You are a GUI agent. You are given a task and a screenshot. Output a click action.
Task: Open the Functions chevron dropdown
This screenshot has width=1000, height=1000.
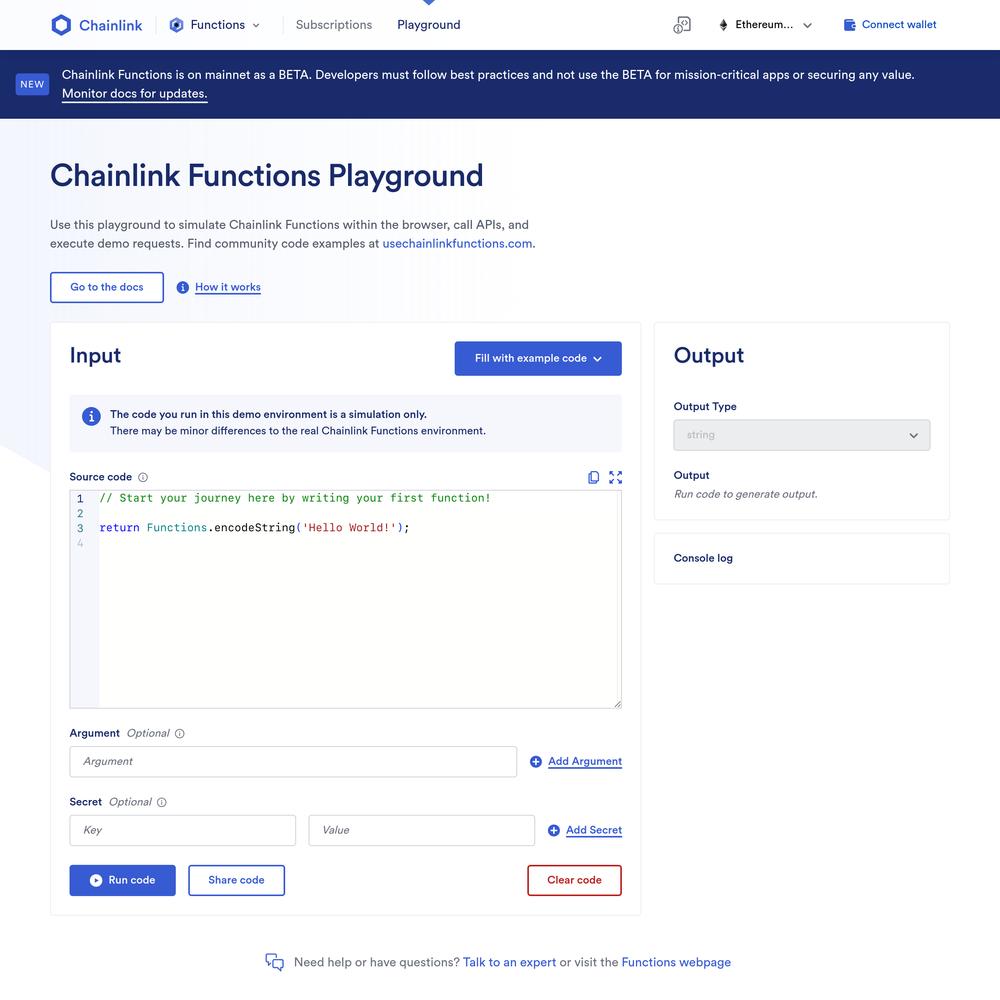(256, 26)
